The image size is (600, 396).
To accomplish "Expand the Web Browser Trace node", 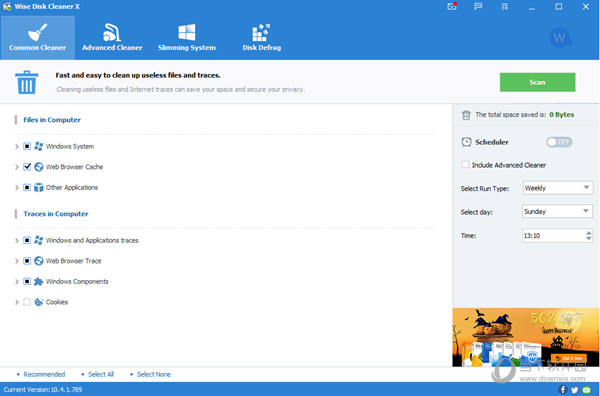I will point(16,261).
